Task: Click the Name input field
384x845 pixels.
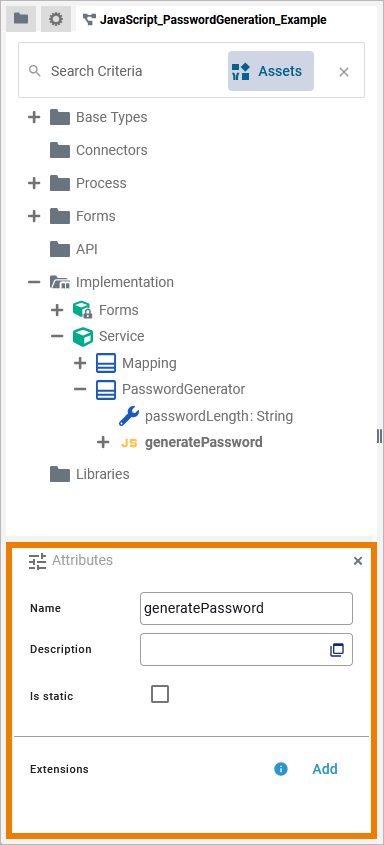Action: [x=246, y=608]
